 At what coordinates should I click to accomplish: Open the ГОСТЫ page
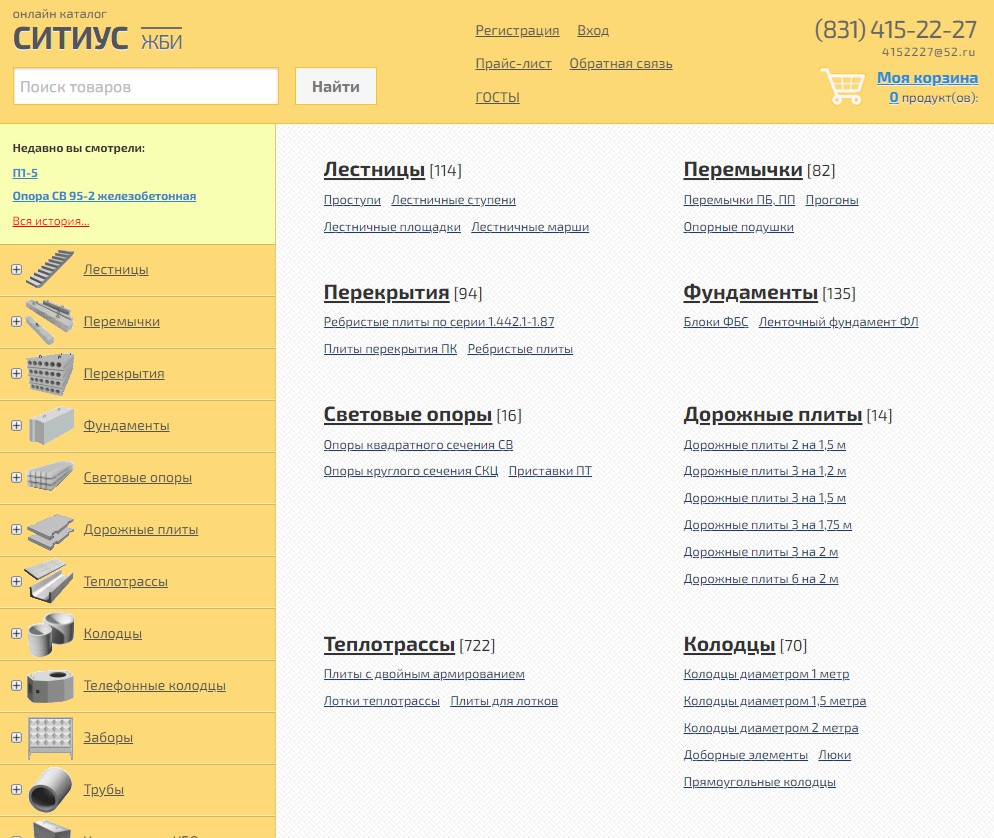(x=498, y=97)
